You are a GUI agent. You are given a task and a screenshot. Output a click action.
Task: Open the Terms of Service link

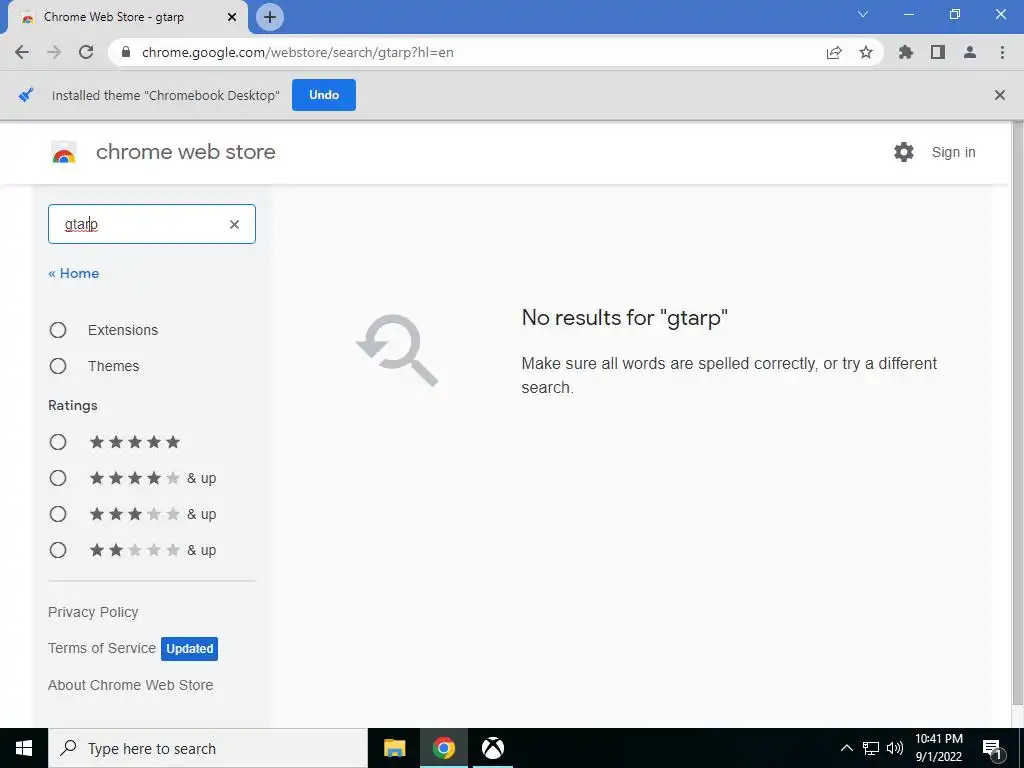102,648
